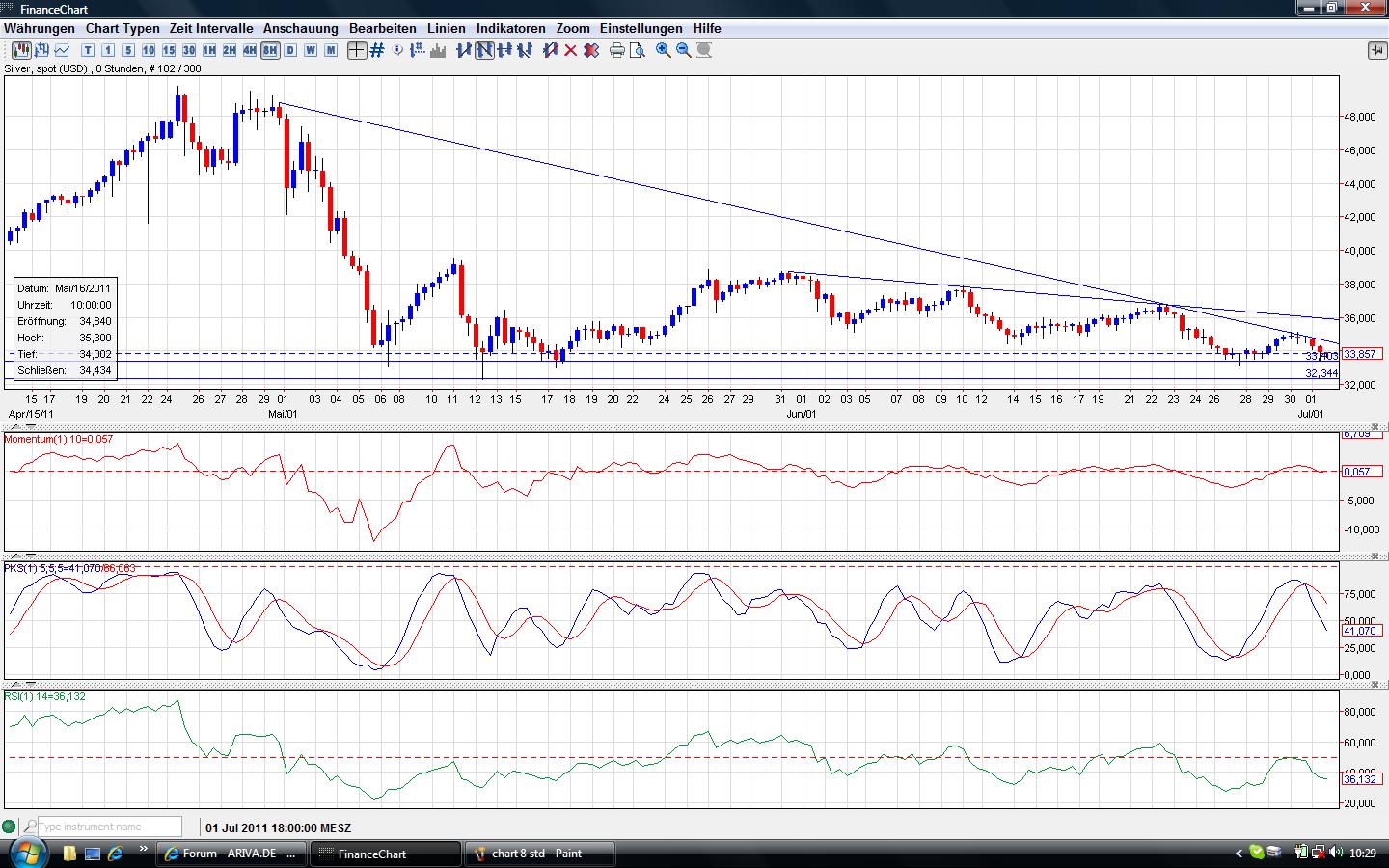
Task: Click the green connection status indicator
Action: coord(10,827)
